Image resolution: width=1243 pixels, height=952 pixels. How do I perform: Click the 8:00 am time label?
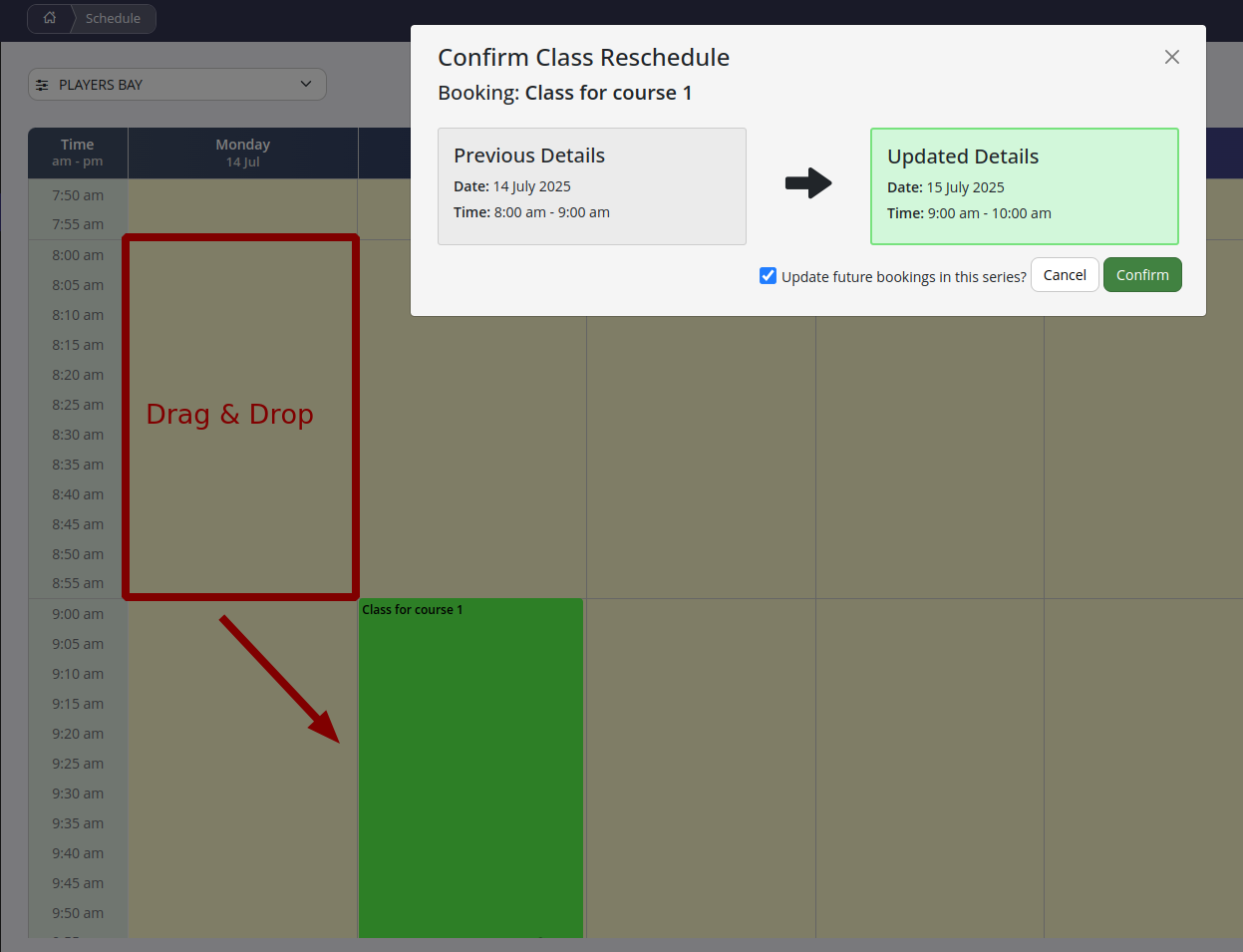tap(78, 255)
